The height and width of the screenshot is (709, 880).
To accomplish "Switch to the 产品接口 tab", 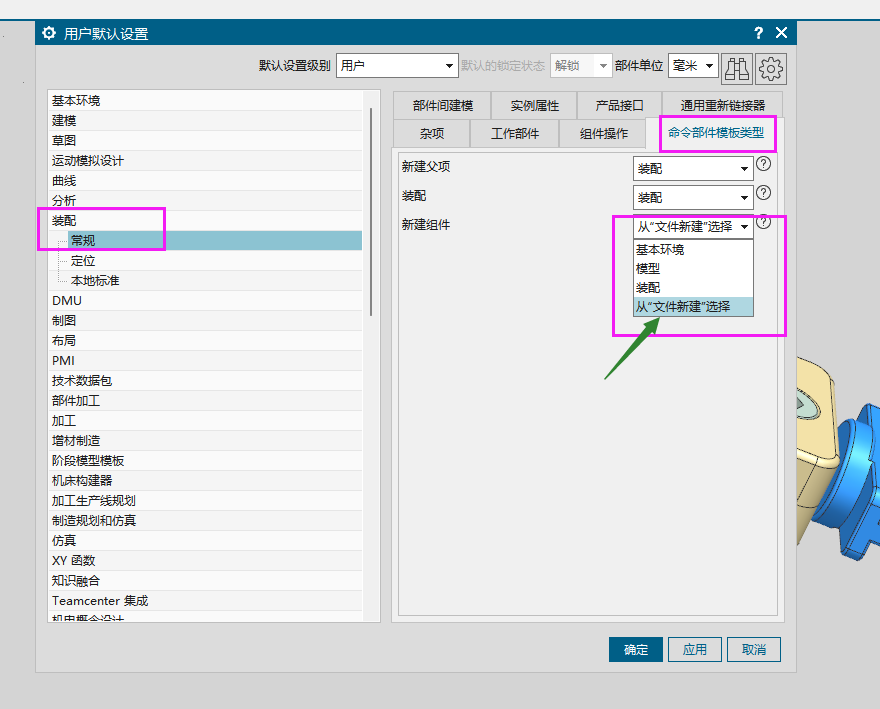I will (x=619, y=106).
